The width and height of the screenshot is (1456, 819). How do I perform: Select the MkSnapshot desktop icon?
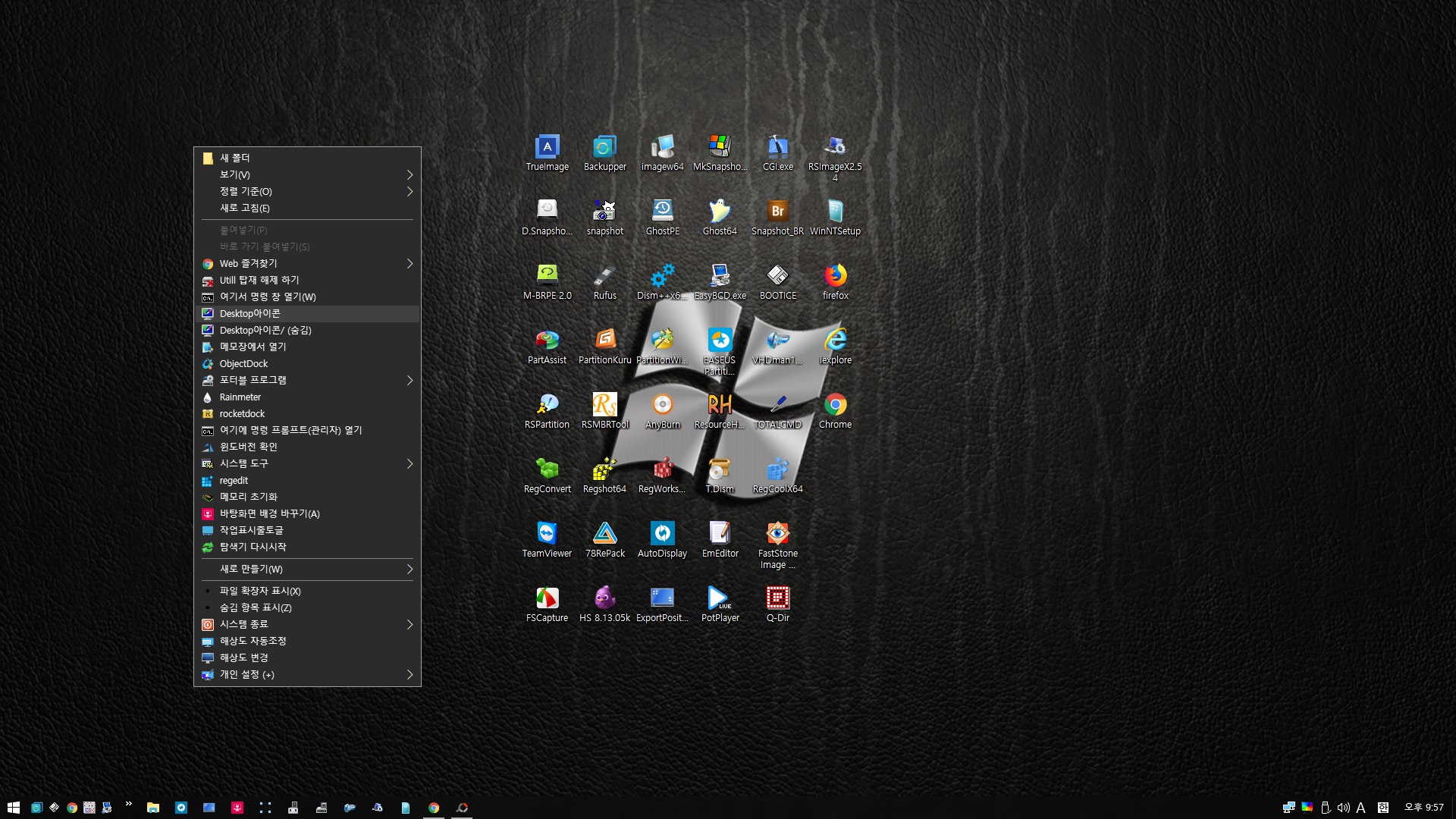pos(720,152)
